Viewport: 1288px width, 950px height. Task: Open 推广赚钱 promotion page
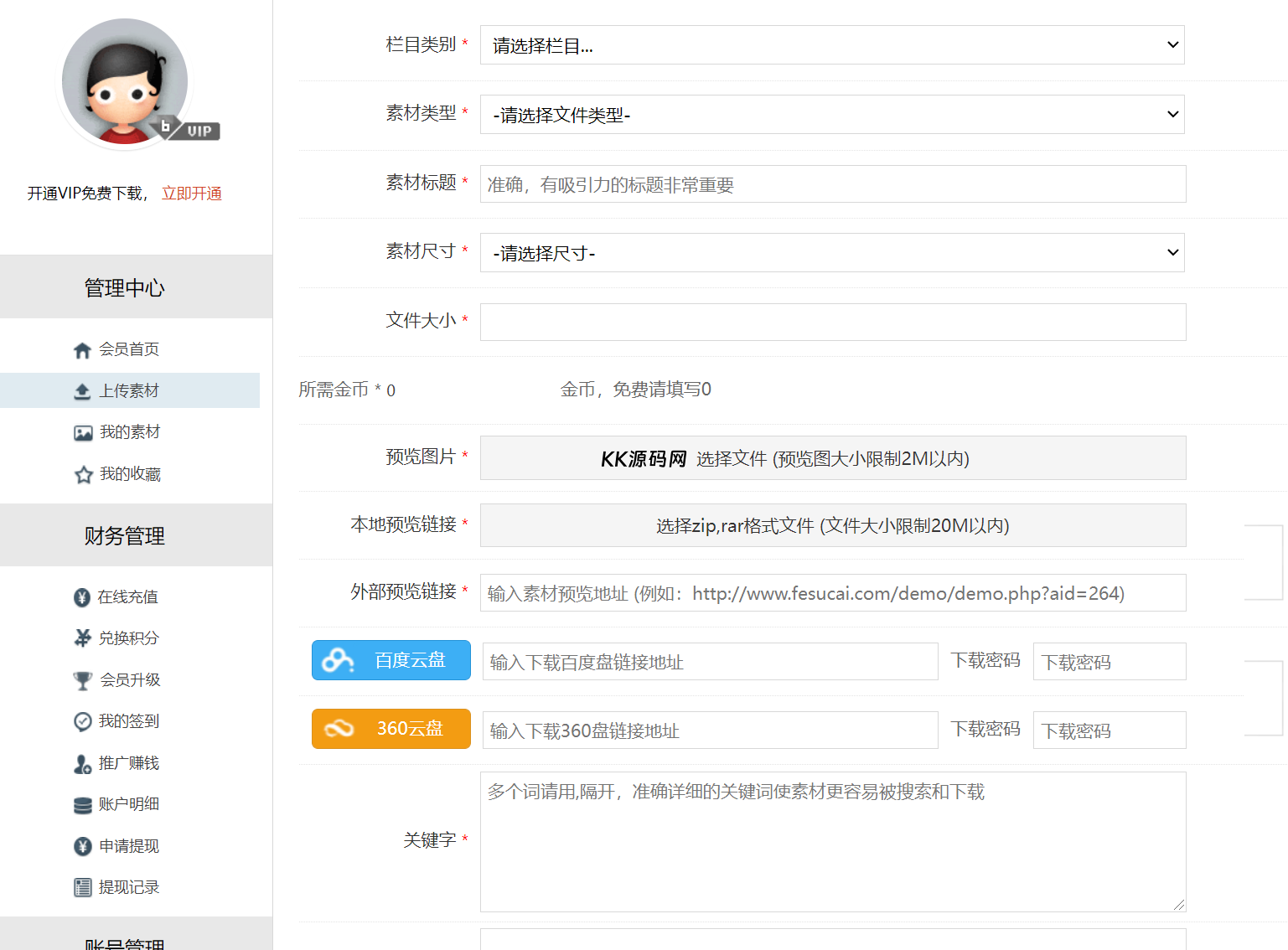point(128,762)
